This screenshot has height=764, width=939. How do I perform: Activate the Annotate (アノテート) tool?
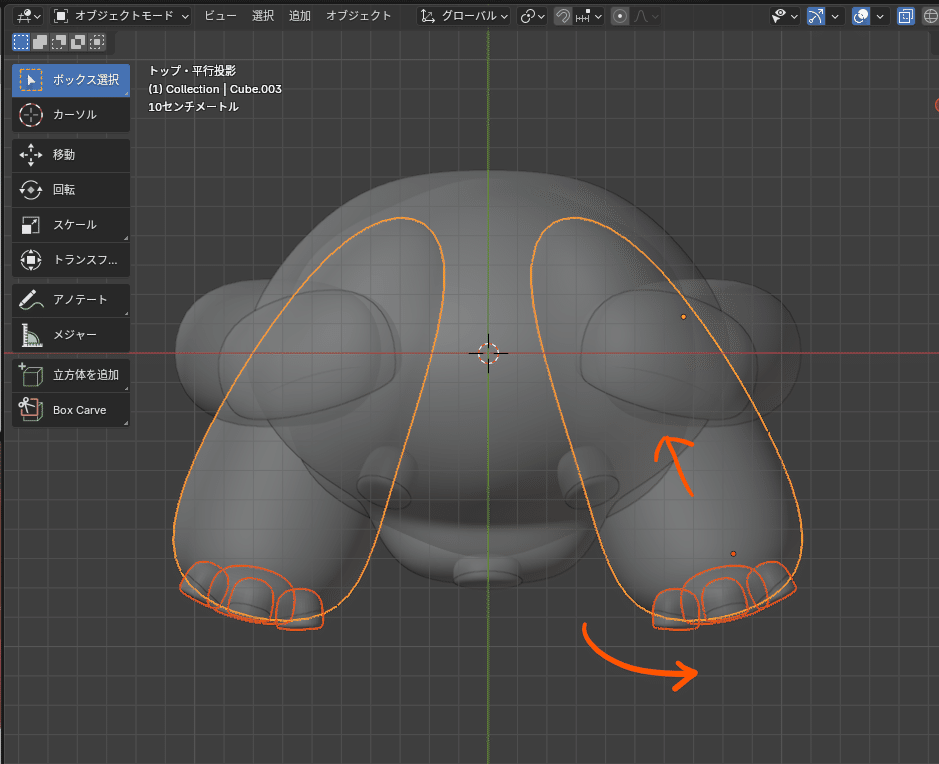click(71, 299)
